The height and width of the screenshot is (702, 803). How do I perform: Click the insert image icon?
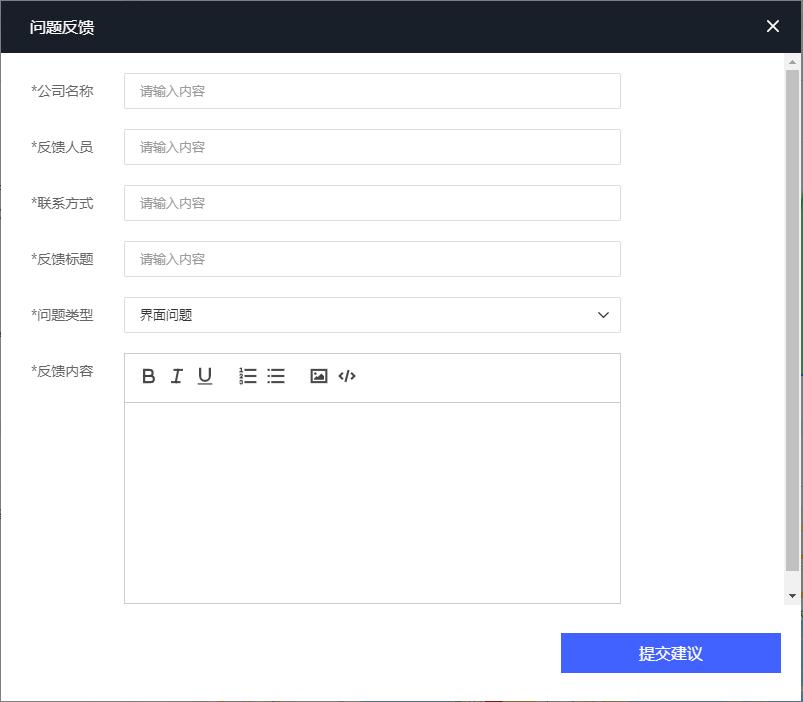point(319,376)
